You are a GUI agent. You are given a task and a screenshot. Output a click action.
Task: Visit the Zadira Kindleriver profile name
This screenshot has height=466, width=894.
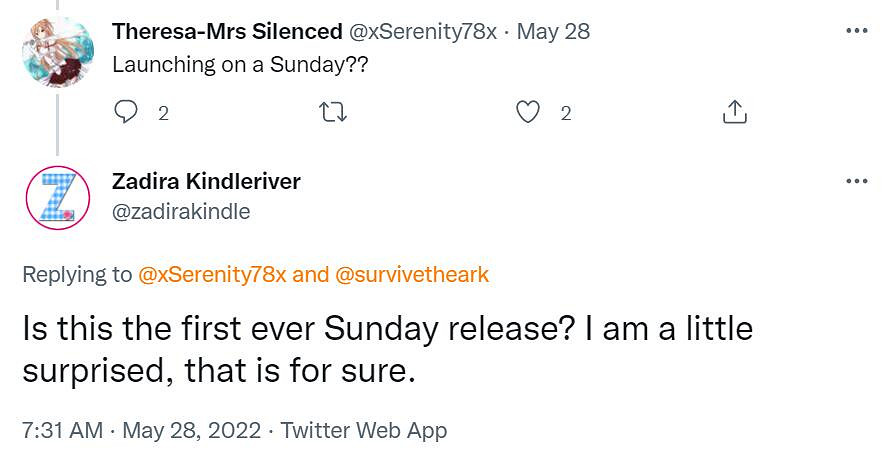[206, 181]
